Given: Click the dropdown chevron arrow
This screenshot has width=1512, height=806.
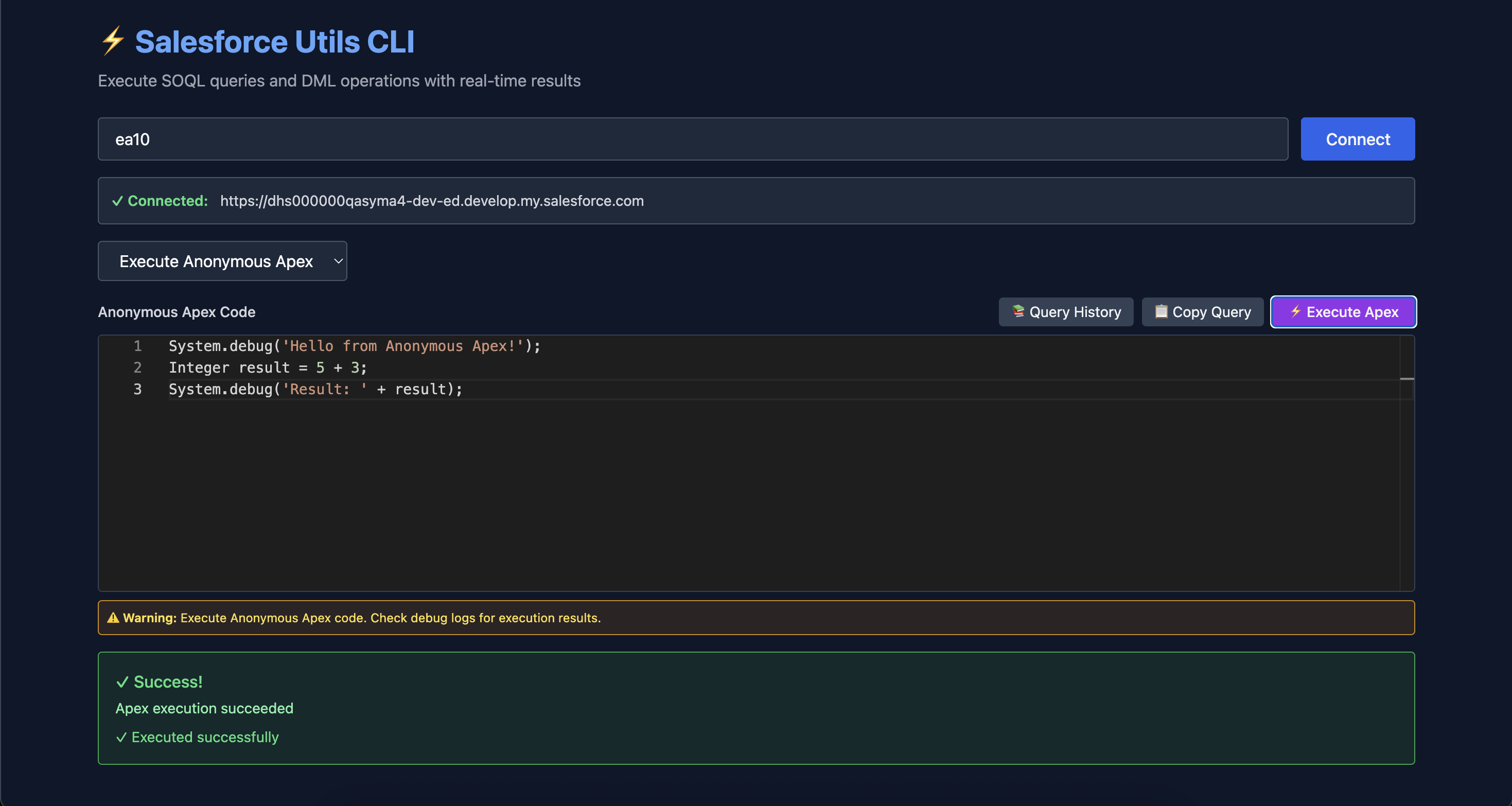Looking at the screenshot, I should [338, 261].
